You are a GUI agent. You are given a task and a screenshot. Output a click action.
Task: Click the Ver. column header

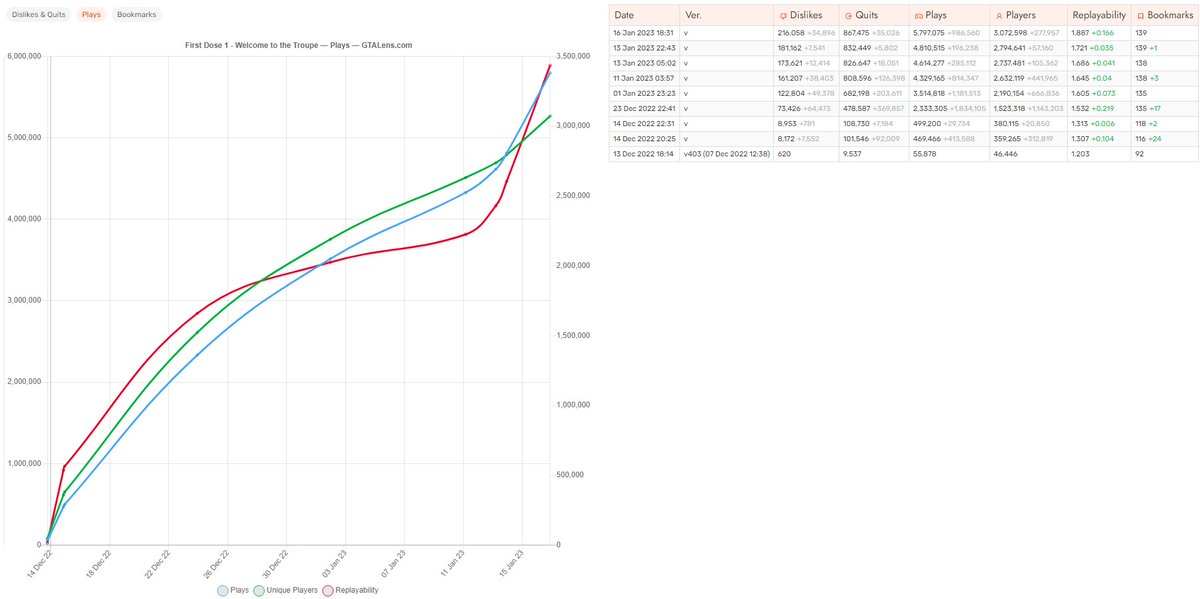pos(725,16)
